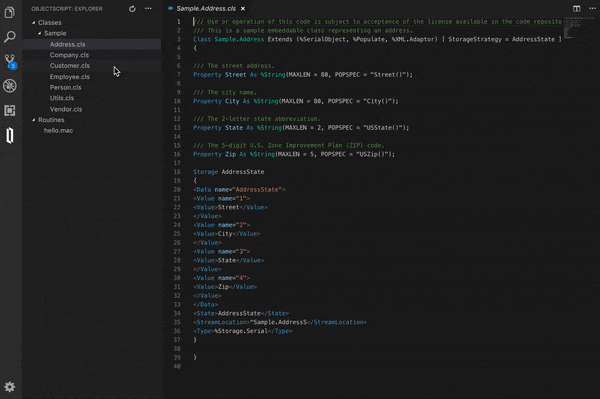Open Employee.cls from the class list
600x399 pixels.
click(x=92, y=77)
